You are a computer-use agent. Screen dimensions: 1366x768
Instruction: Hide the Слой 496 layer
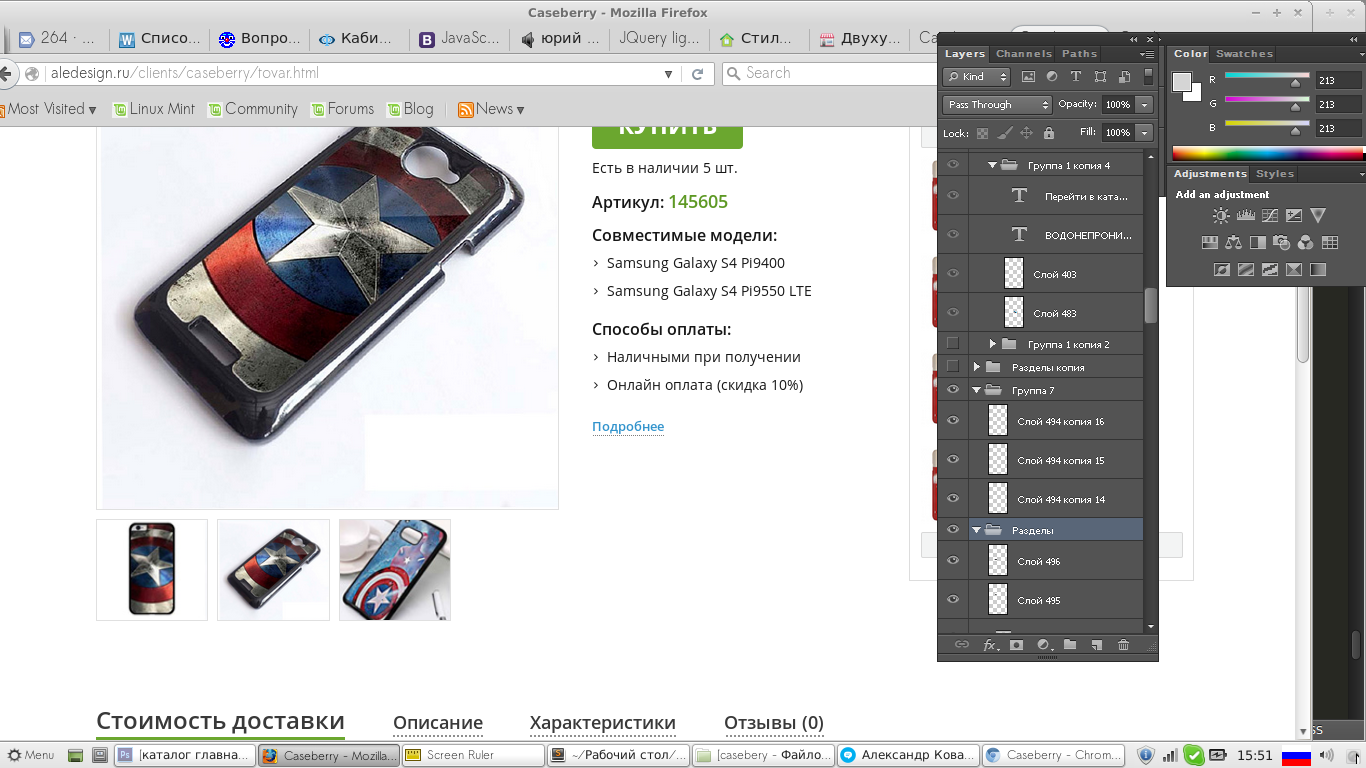coord(953,561)
